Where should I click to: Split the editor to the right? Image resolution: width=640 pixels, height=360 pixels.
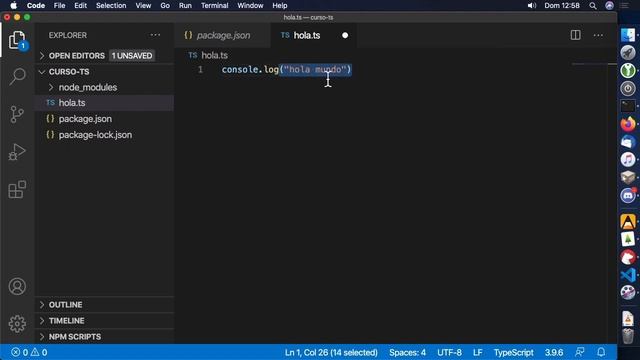click(576, 35)
